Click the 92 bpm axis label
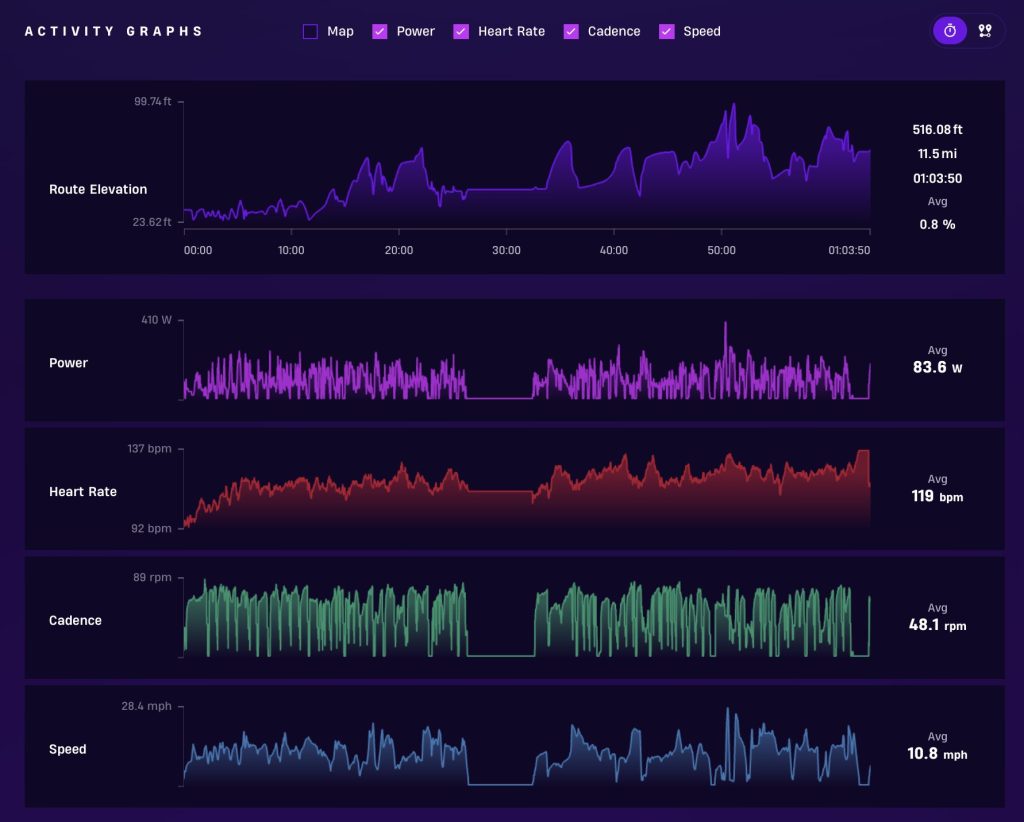The height and width of the screenshot is (822, 1024). tap(152, 528)
